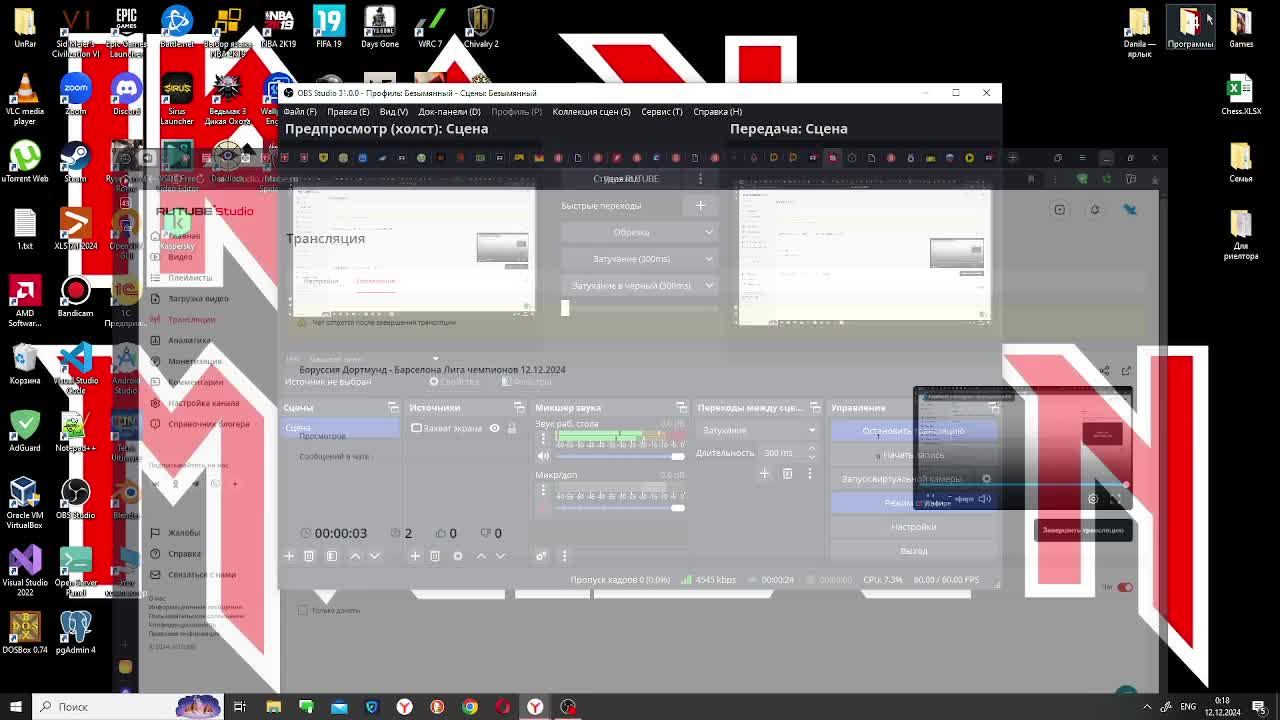Image resolution: width=1280 pixels, height=720 pixels.
Task: Open Затухание transition type combo box
Action: click(757, 430)
